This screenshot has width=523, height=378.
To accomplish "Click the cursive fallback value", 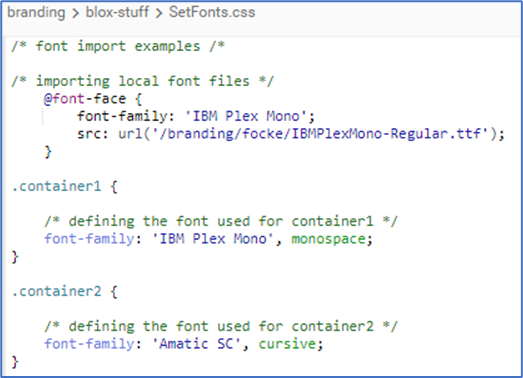I will 288,344.
